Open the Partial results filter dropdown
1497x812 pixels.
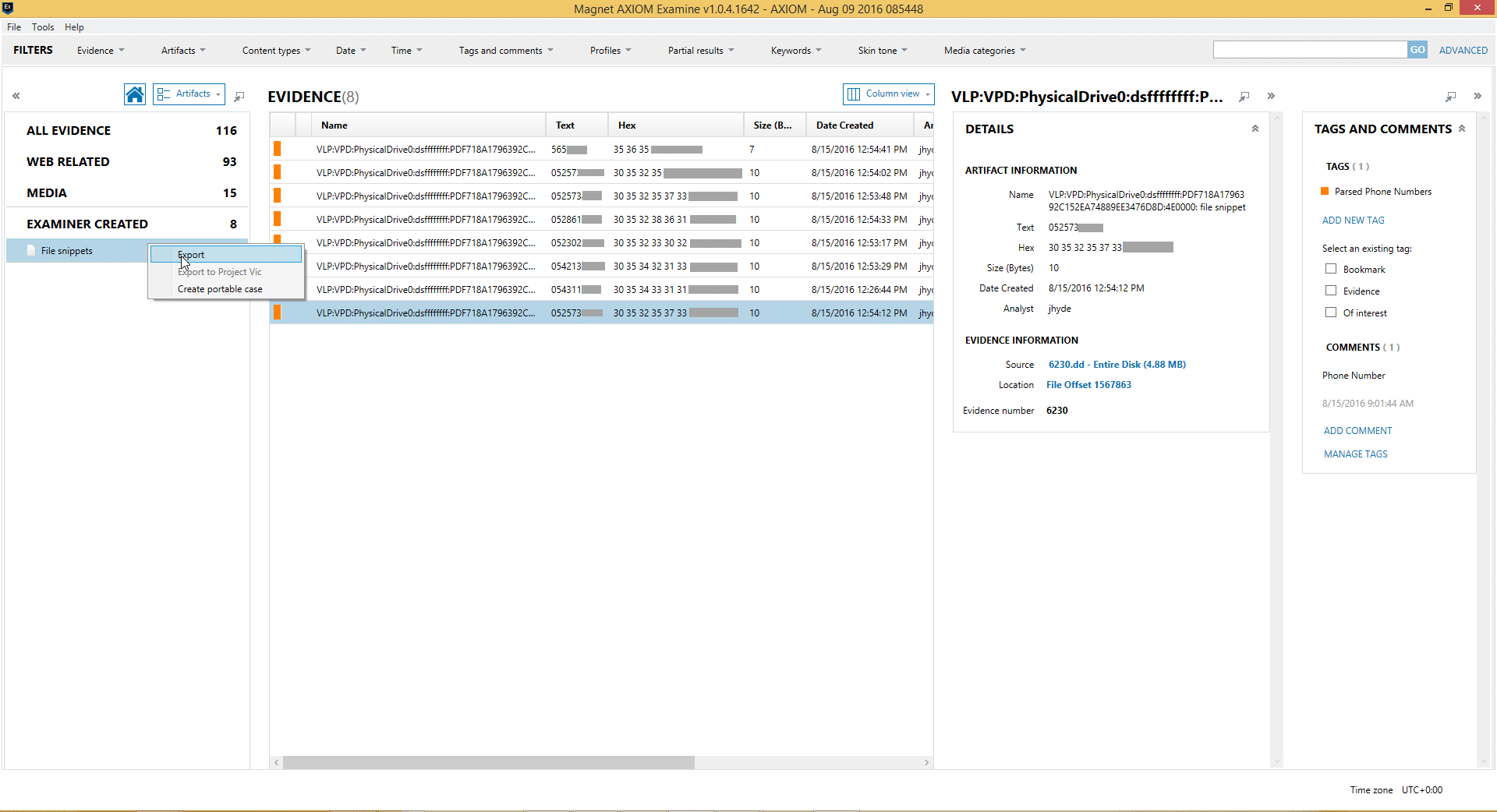(x=701, y=51)
